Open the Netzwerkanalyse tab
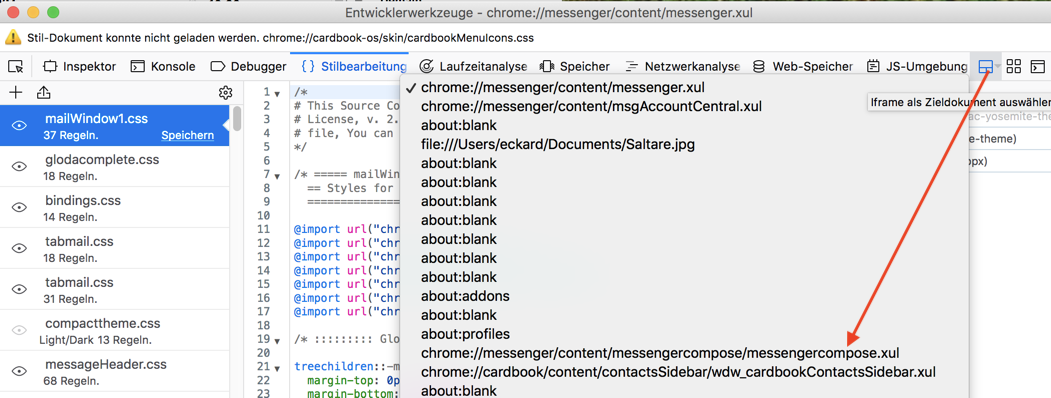Viewport: 1051px width, 398px height. (683, 66)
